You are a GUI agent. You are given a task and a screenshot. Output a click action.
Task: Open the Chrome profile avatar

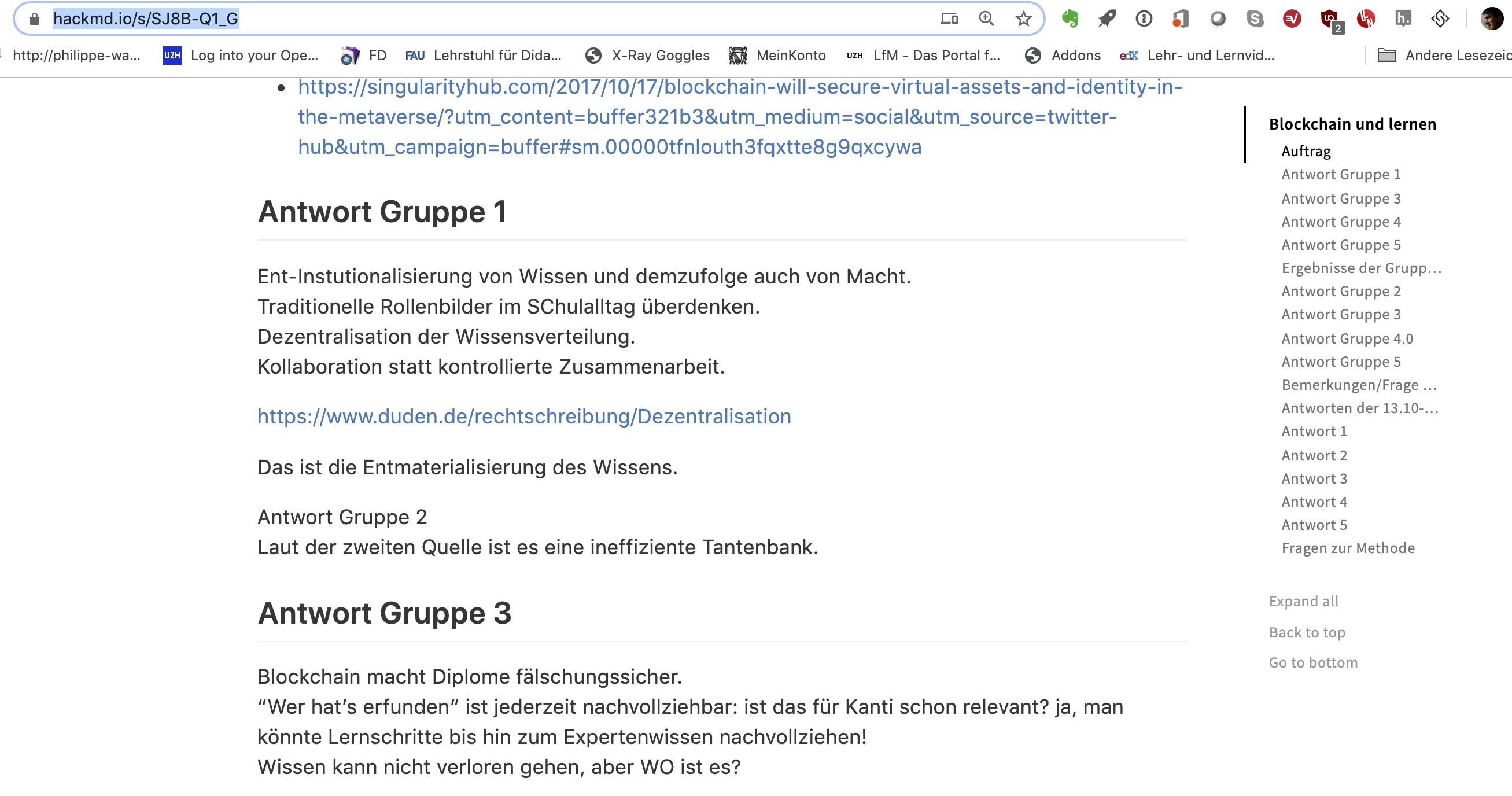pyautogui.click(x=1491, y=19)
